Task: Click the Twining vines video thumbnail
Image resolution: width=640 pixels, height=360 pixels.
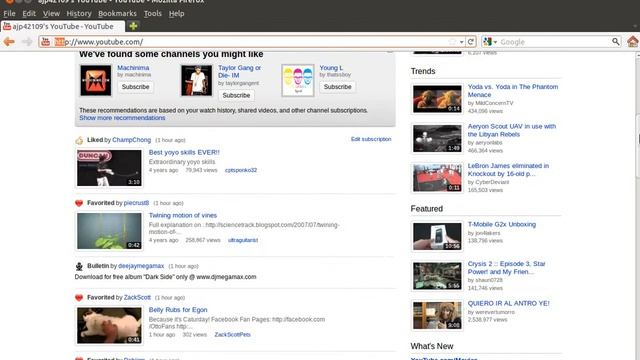Action: pos(109,231)
